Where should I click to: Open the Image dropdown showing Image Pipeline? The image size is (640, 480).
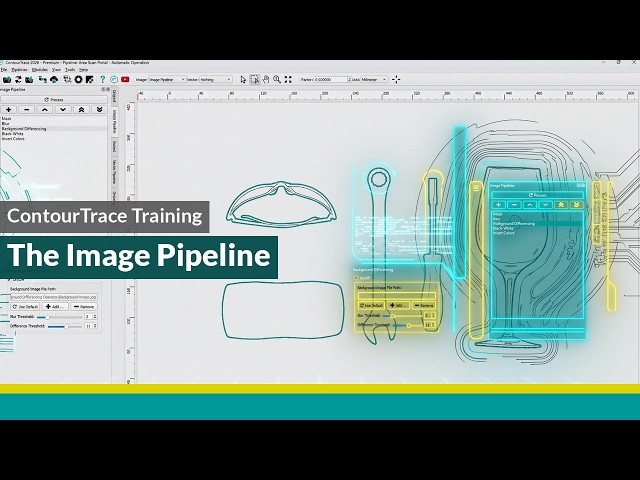pos(167,80)
